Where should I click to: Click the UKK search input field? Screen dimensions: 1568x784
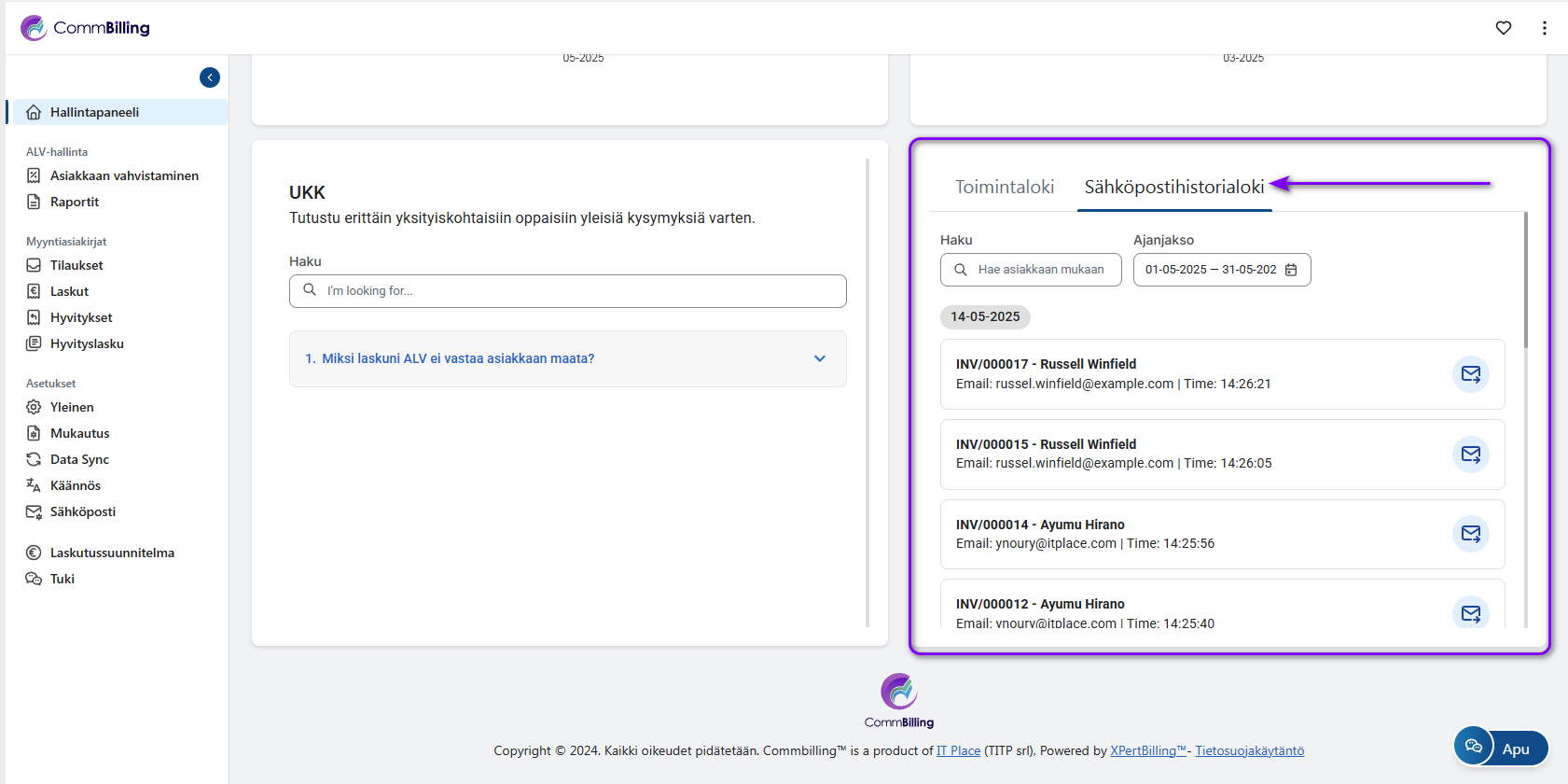coord(578,291)
